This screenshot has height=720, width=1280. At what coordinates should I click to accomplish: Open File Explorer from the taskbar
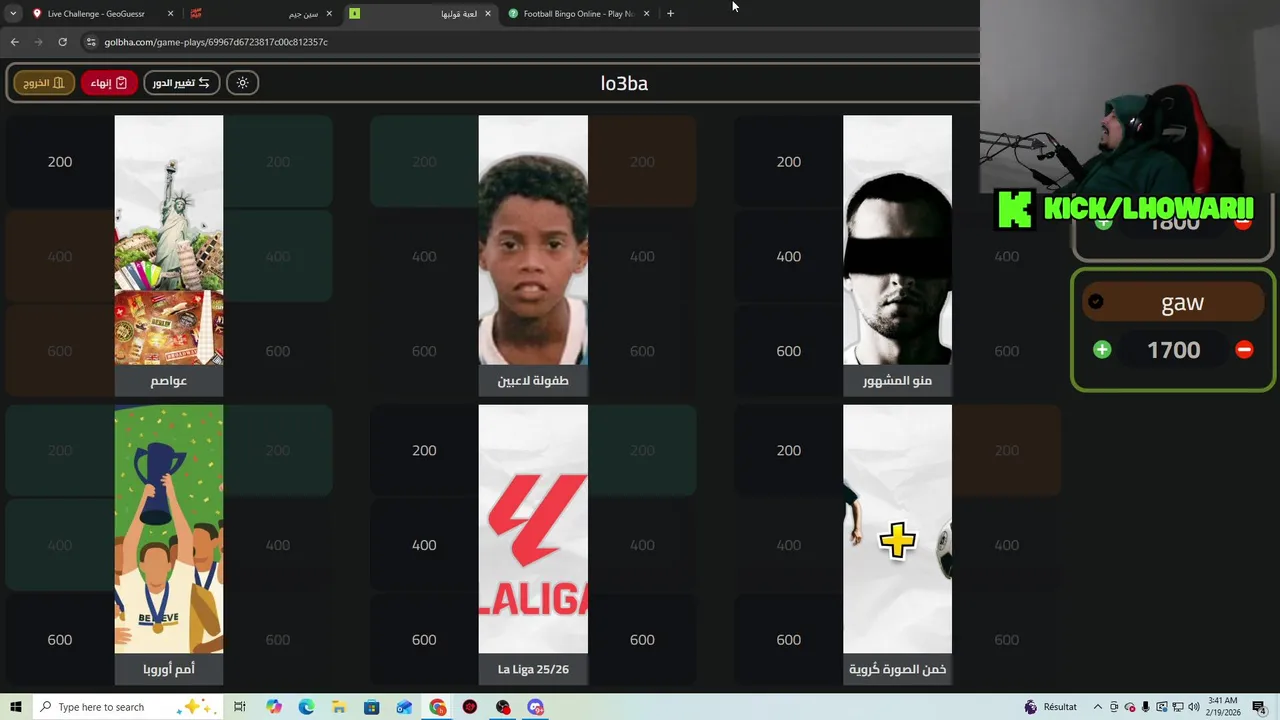click(x=339, y=707)
